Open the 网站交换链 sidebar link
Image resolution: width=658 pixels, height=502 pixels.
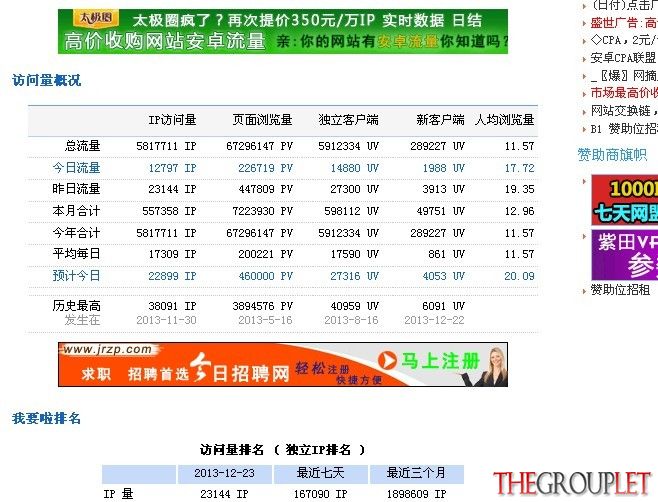(624, 110)
